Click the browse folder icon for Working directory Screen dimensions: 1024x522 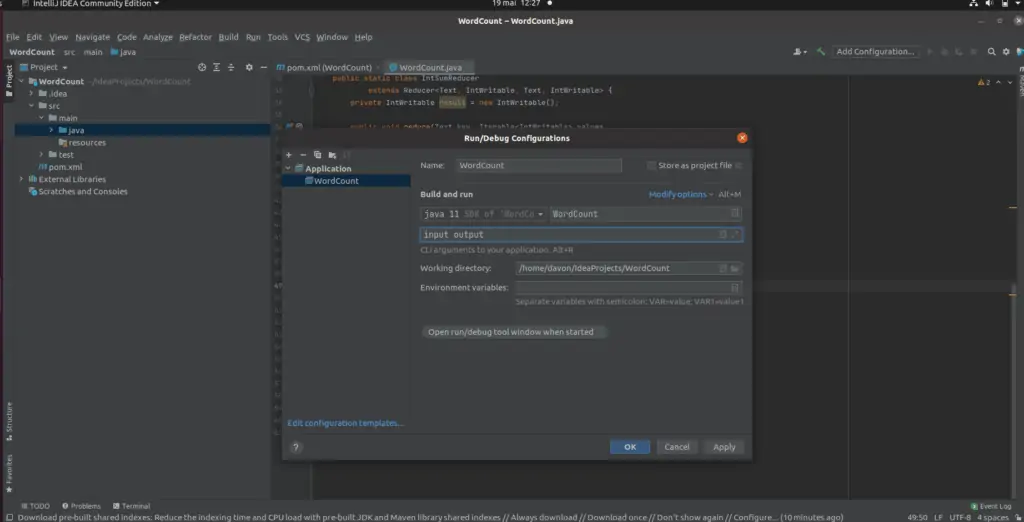tap(735, 268)
